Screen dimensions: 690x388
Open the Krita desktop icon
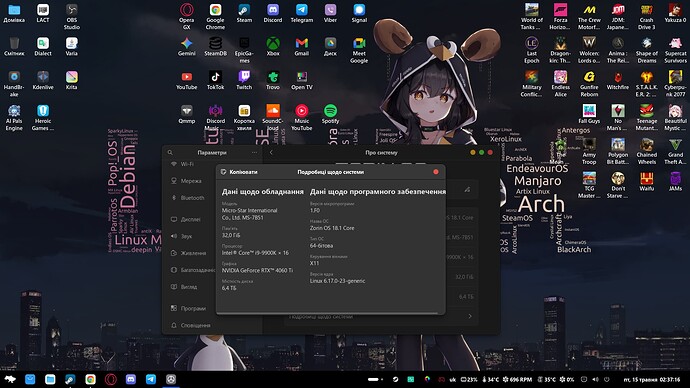72,81
